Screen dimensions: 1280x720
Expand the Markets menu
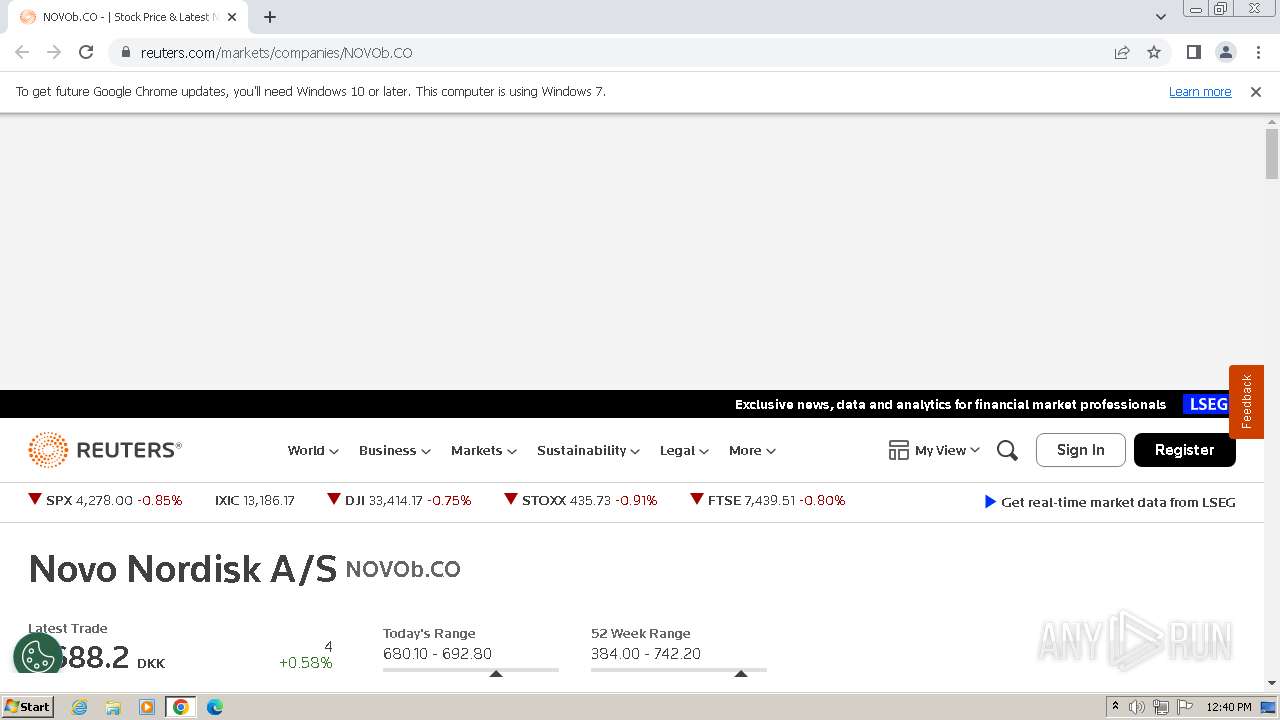[484, 451]
